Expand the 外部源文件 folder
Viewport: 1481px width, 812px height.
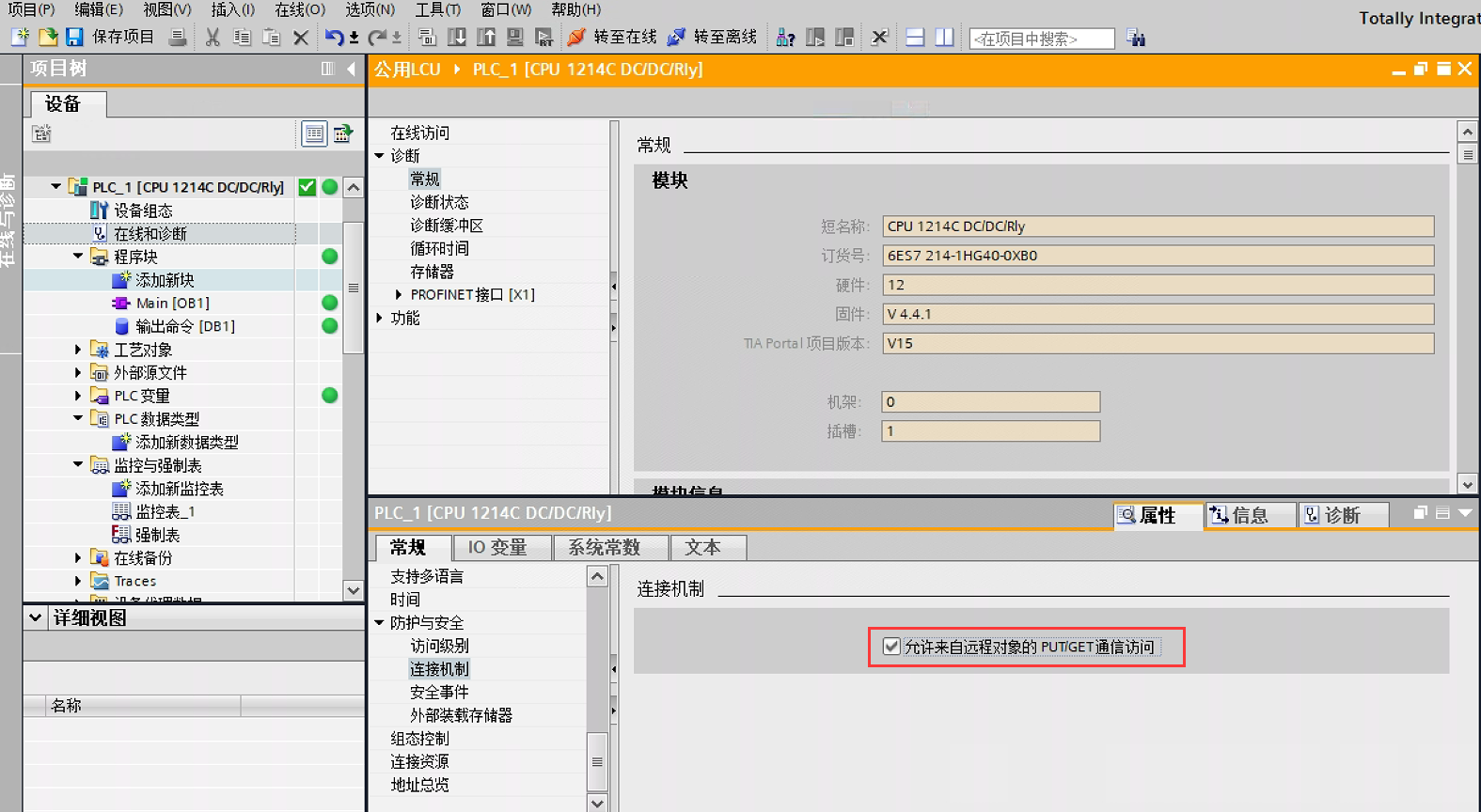[x=78, y=372]
